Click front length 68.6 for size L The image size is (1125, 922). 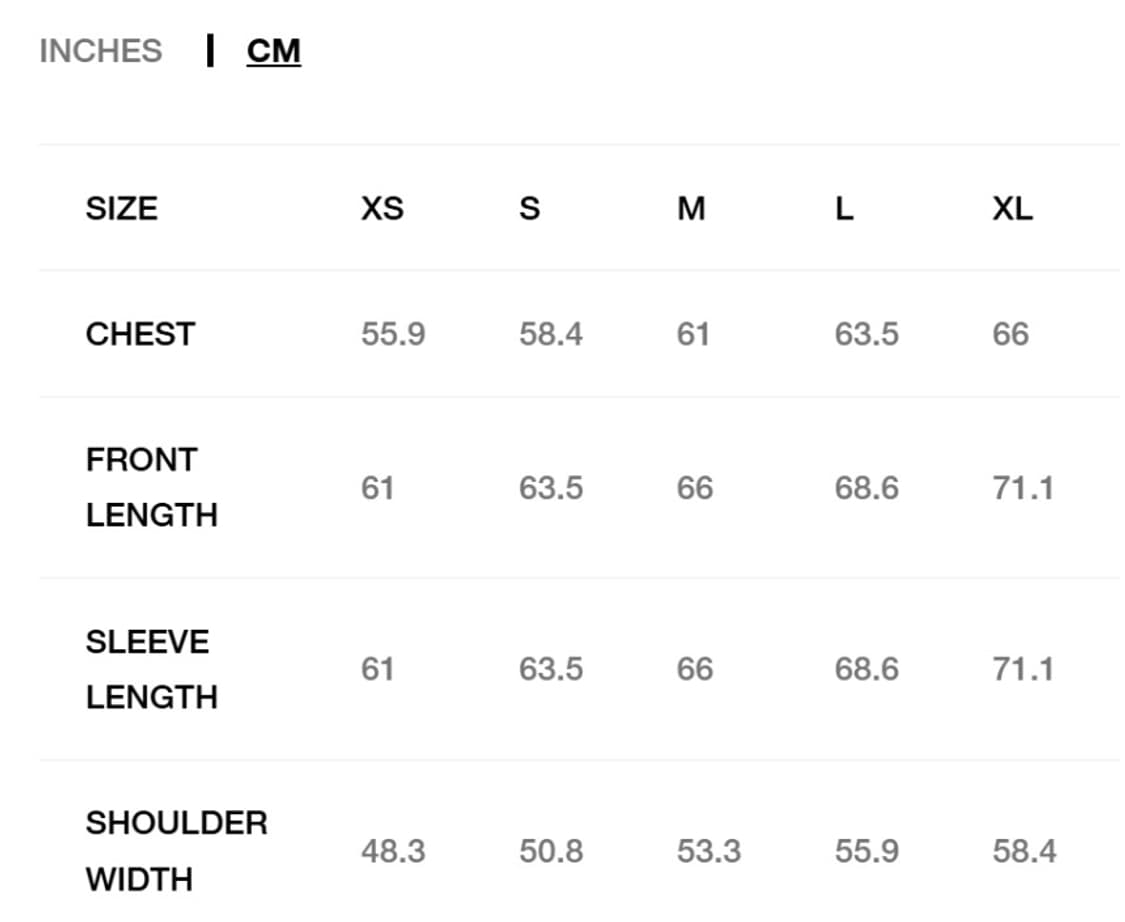coord(866,487)
